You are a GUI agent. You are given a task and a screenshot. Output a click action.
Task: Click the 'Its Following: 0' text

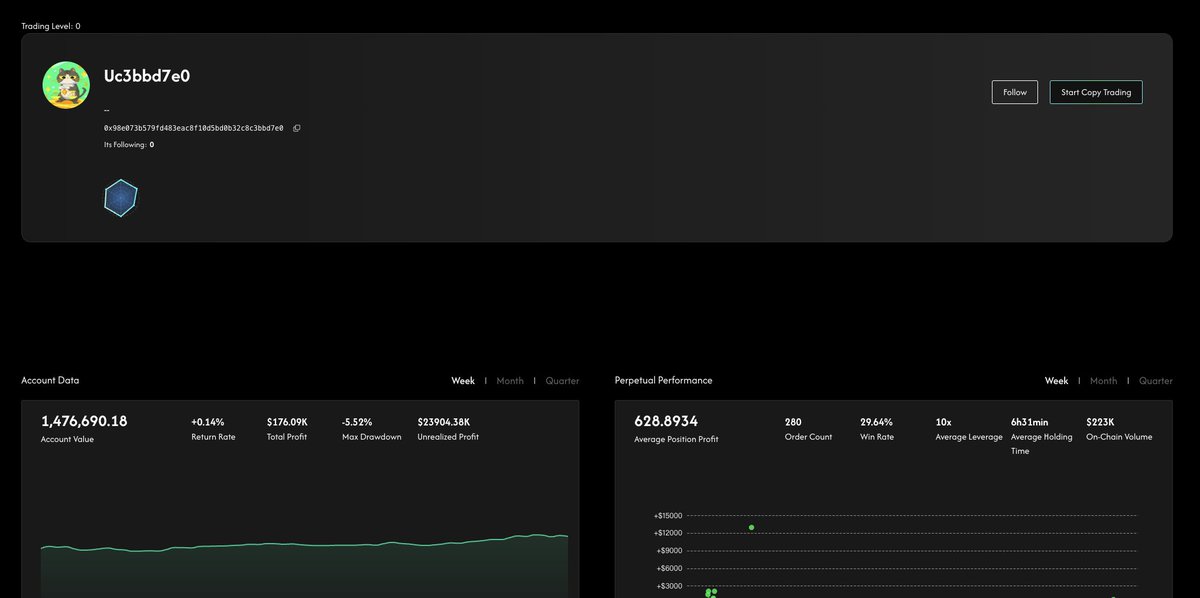(129, 145)
